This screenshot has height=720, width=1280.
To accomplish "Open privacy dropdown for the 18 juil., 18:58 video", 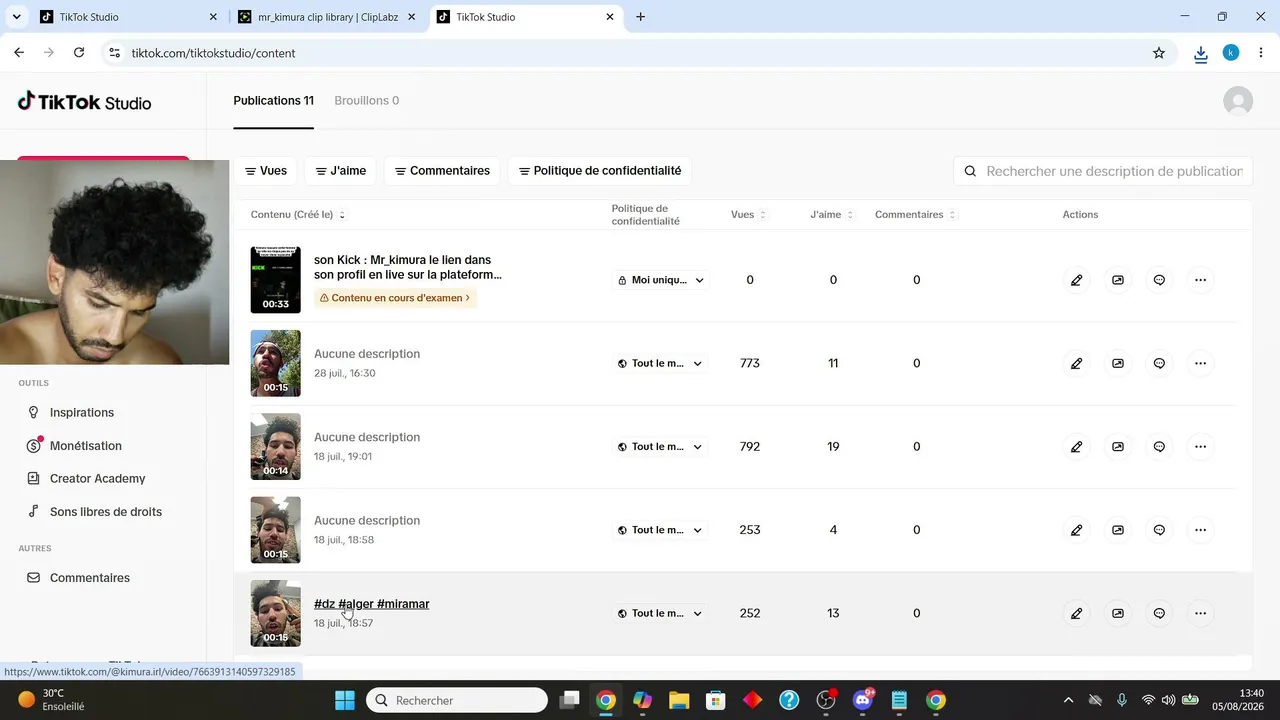I will [660, 530].
